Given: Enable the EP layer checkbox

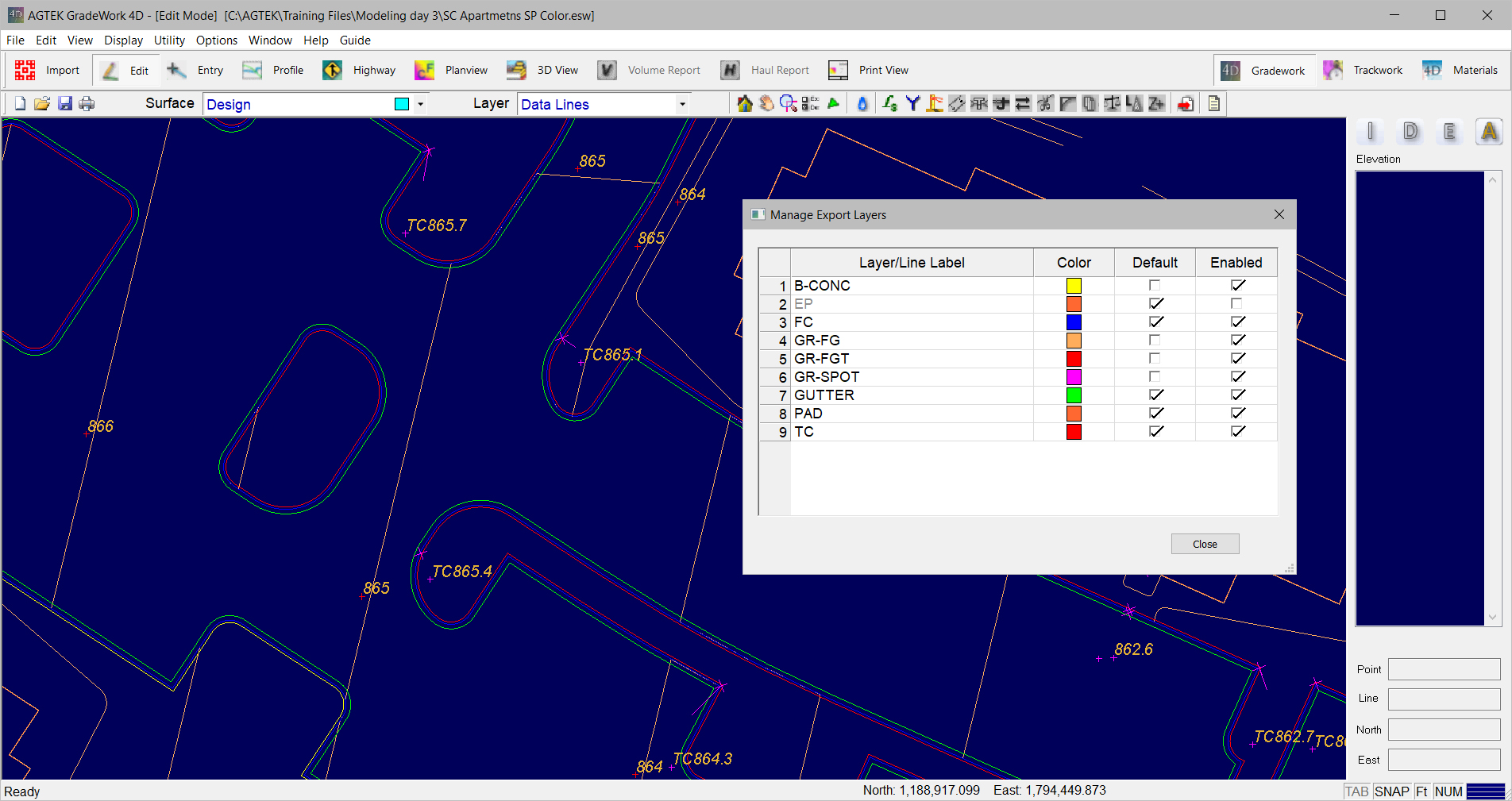Looking at the screenshot, I should pos(1236,303).
